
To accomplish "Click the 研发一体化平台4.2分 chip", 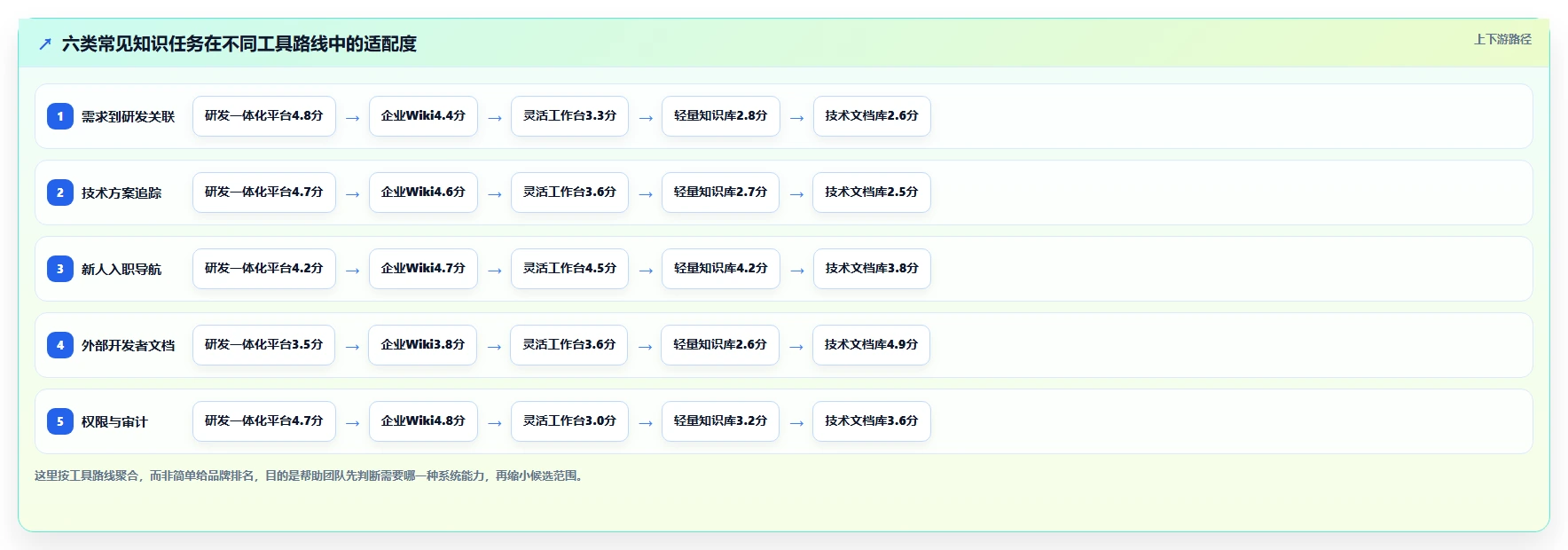I will 264,269.
